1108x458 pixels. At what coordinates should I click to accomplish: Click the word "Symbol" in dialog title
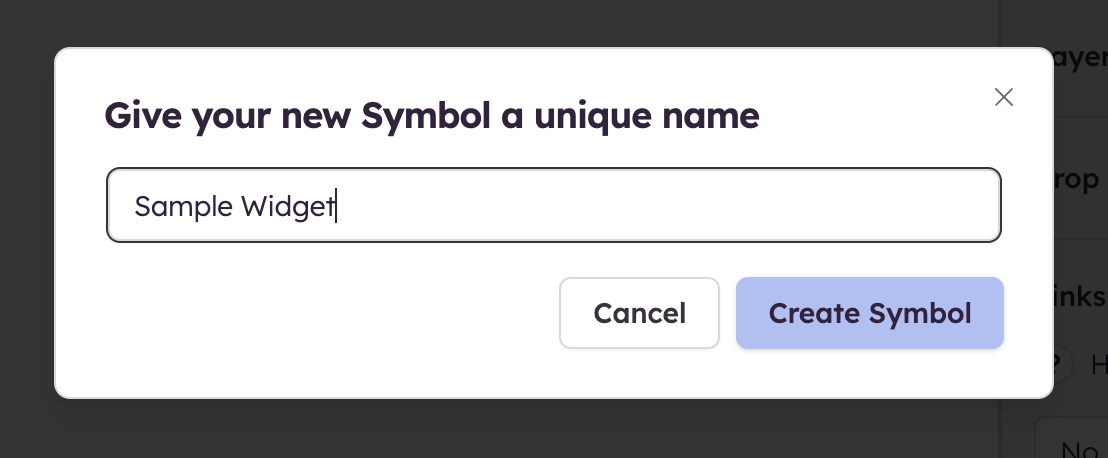click(x=424, y=116)
